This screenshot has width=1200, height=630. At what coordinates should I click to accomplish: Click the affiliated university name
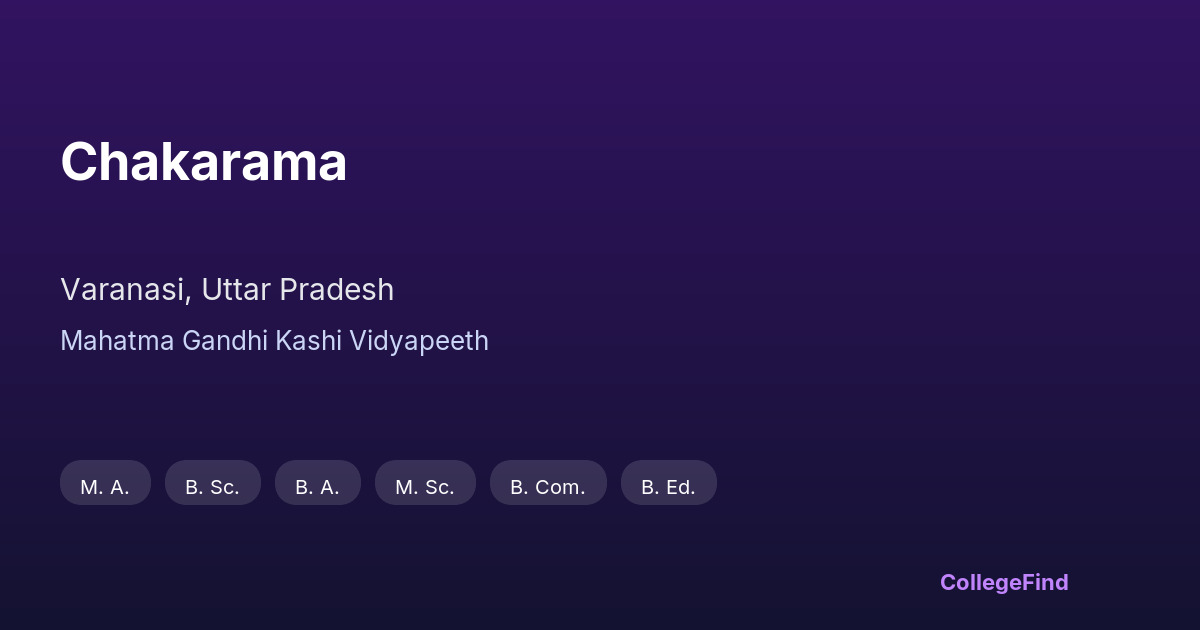274,341
